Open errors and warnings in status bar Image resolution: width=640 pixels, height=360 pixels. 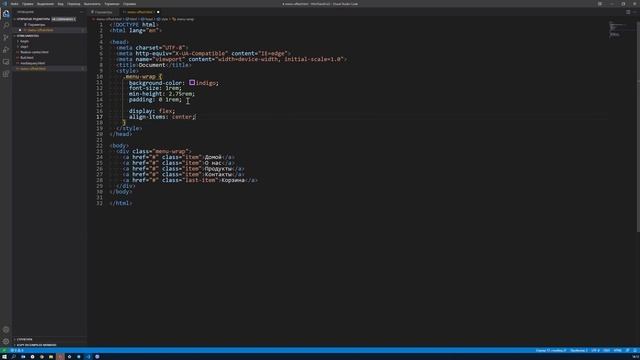pyautogui.click(x=17, y=350)
